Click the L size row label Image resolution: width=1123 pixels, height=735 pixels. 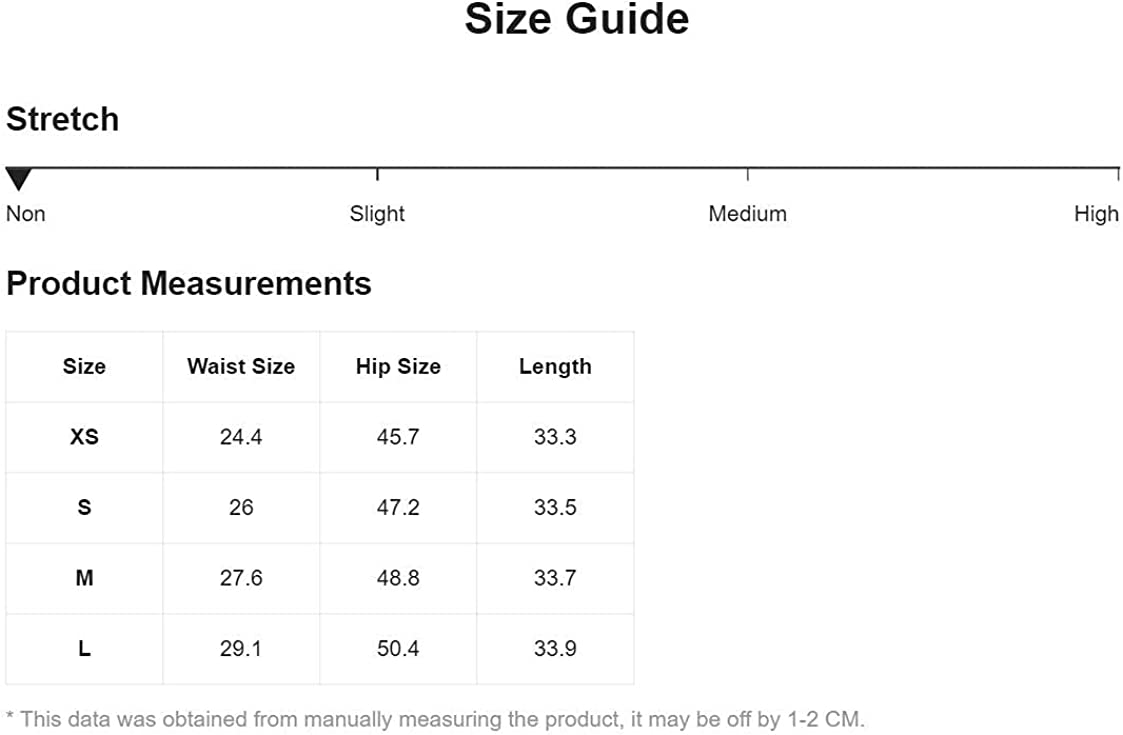pos(84,649)
